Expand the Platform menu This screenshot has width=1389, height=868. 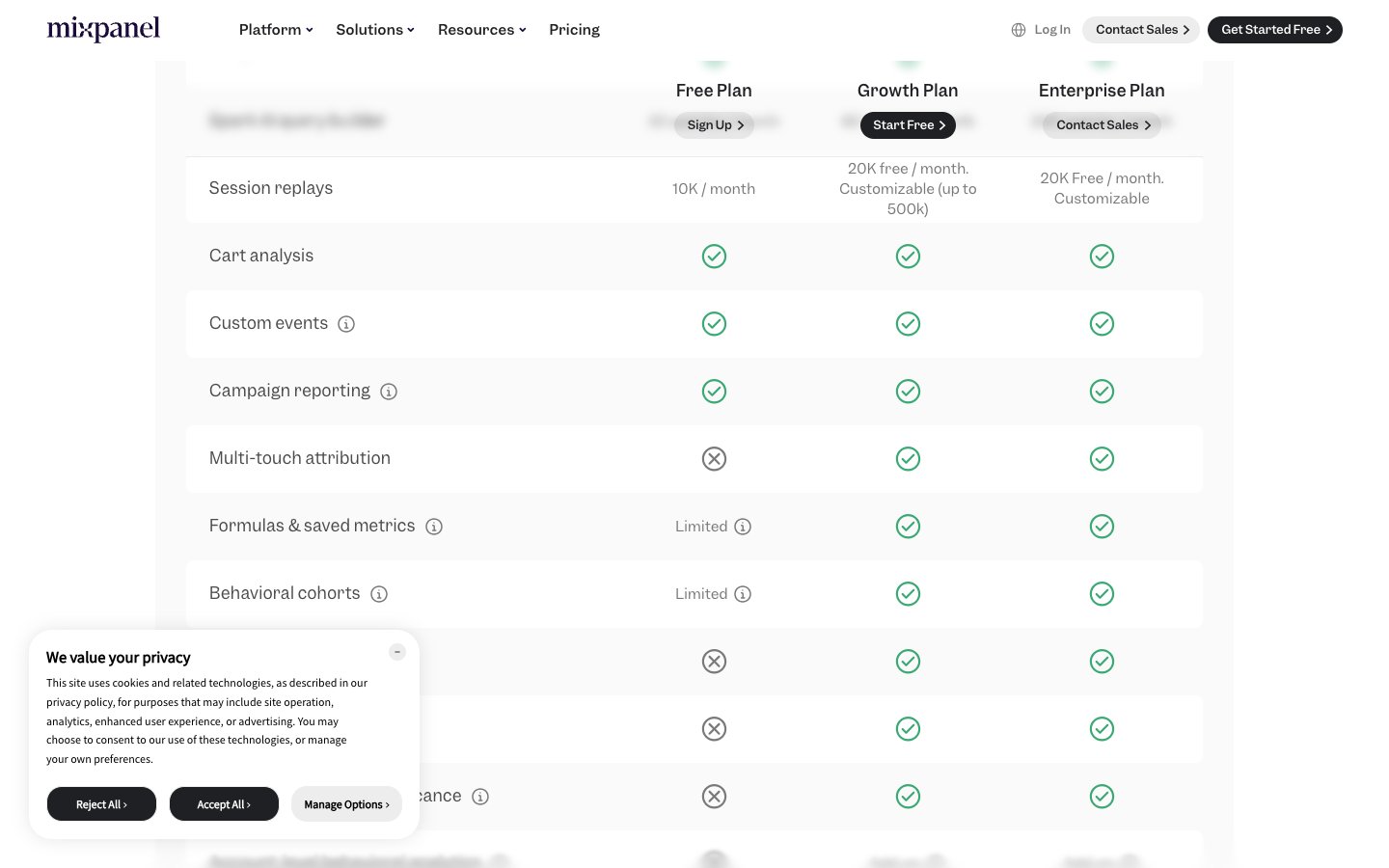tap(276, 30)
